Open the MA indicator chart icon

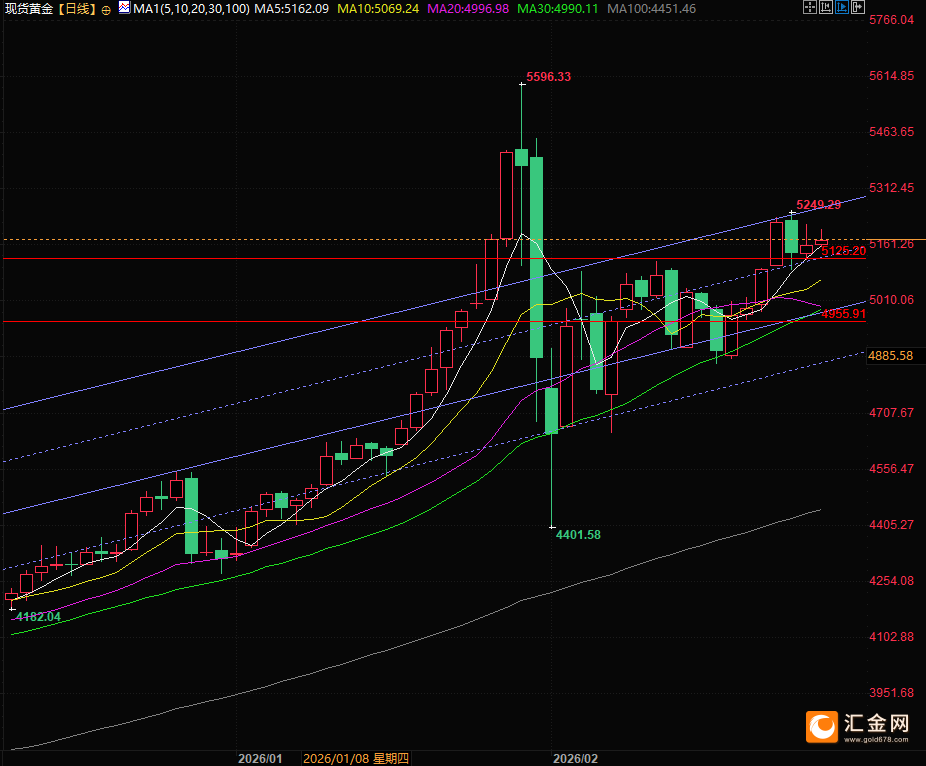coord(124,8)
